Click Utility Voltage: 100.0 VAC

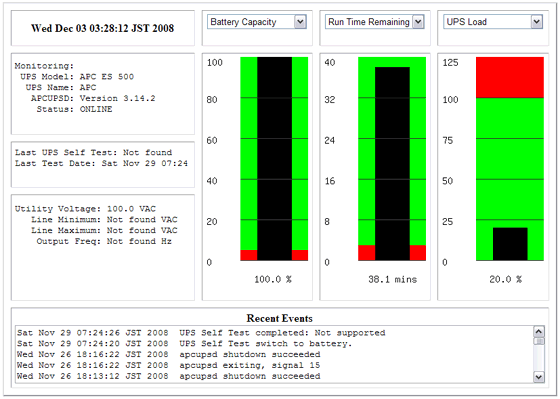[85, 209]
